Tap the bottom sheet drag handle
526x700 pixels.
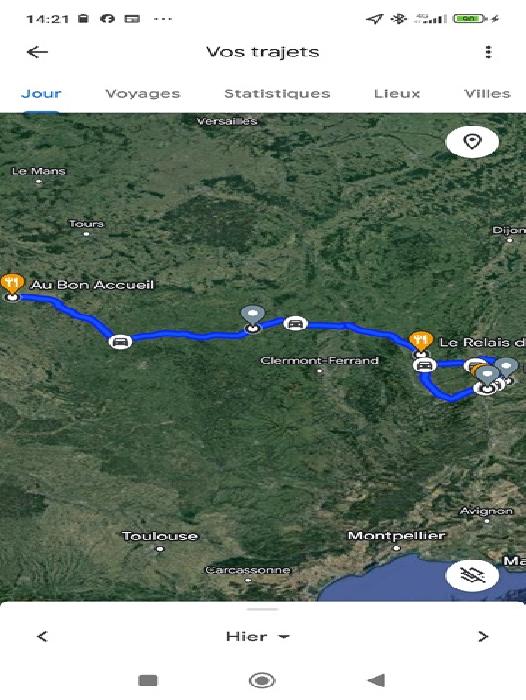pos(263,609)
